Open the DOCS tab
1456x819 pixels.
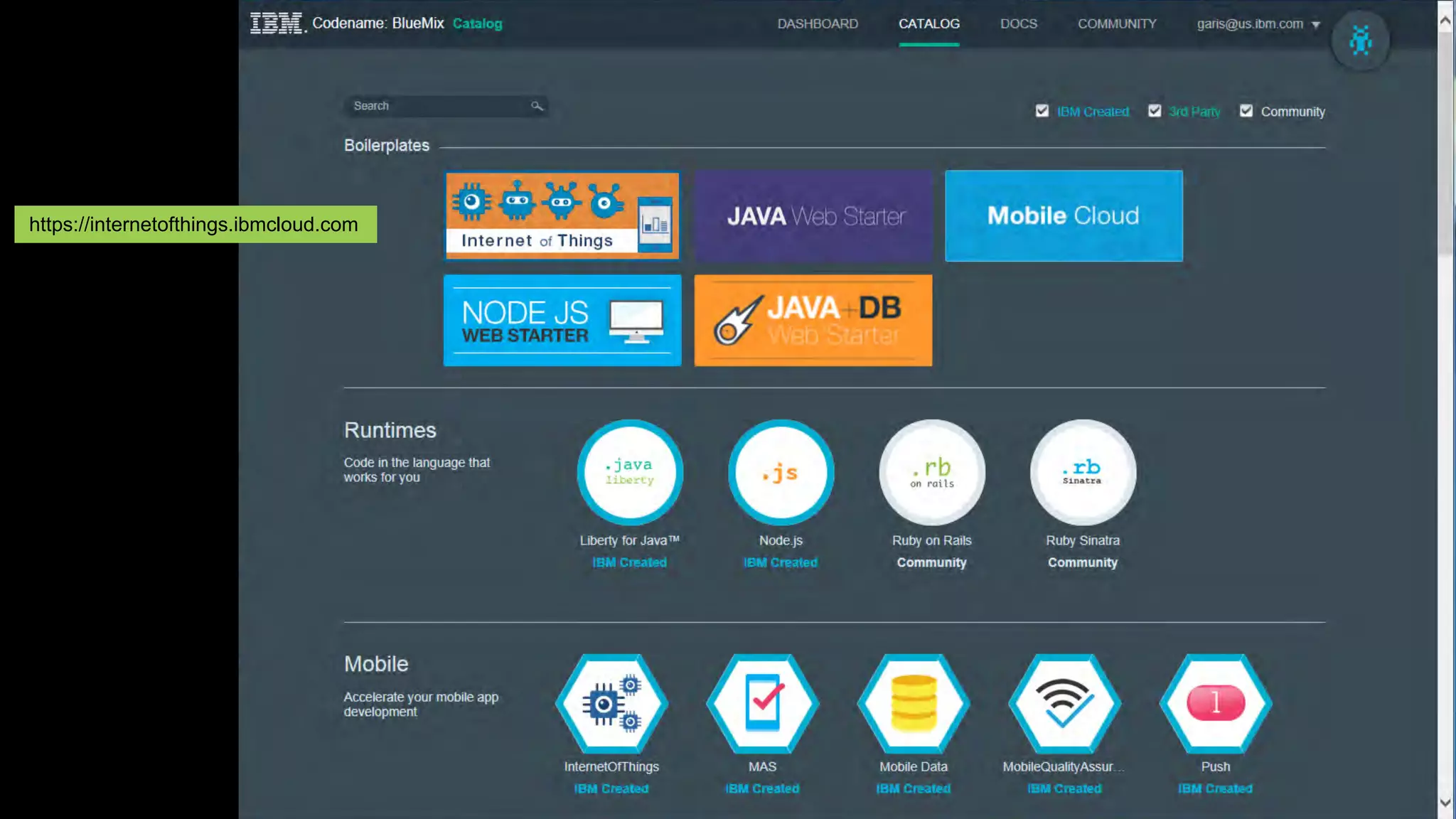1018,23
